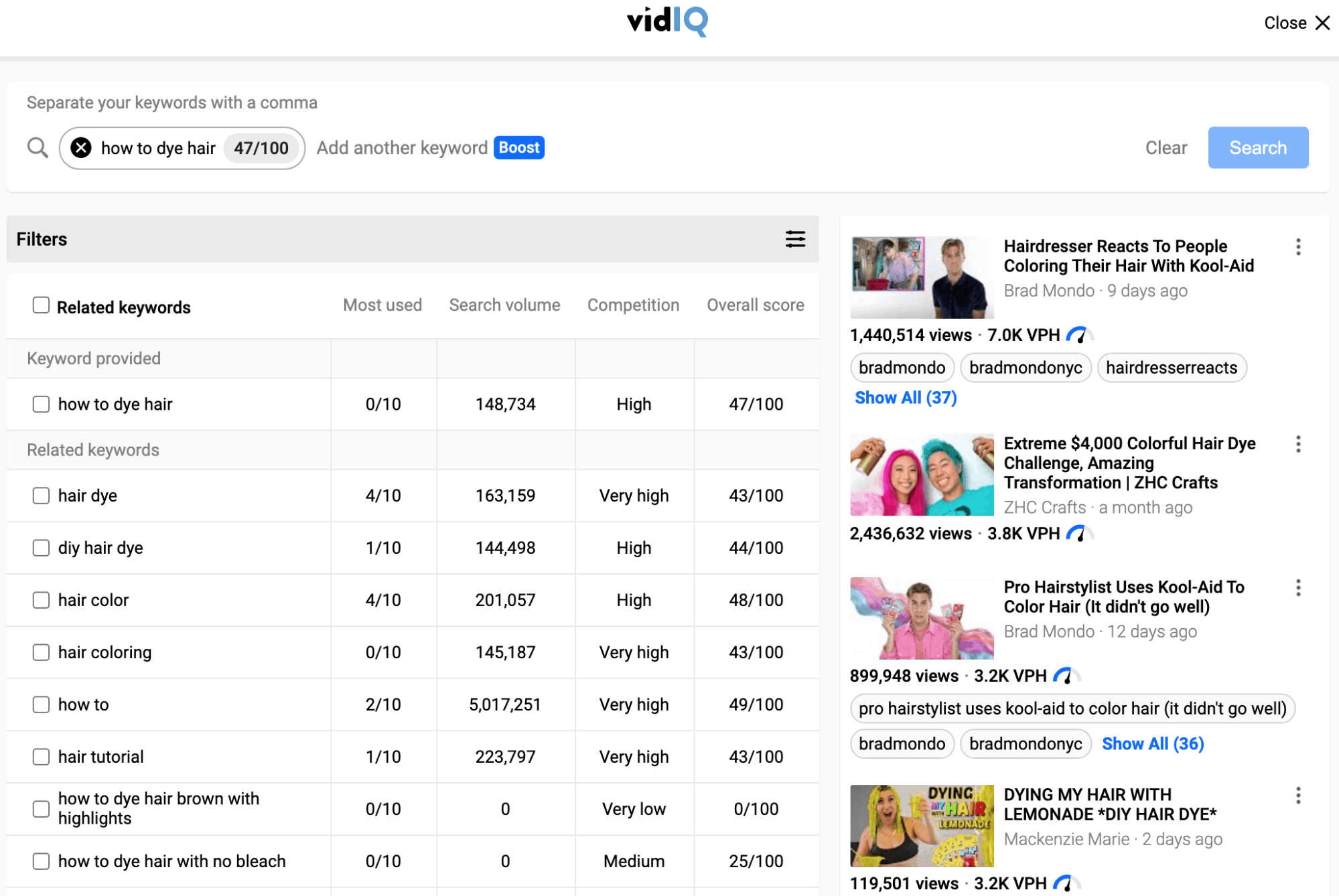Click the "Add another keyword" input field
Screen dimensions: 1339x896
pyautogui.click(x=402, y=147)
